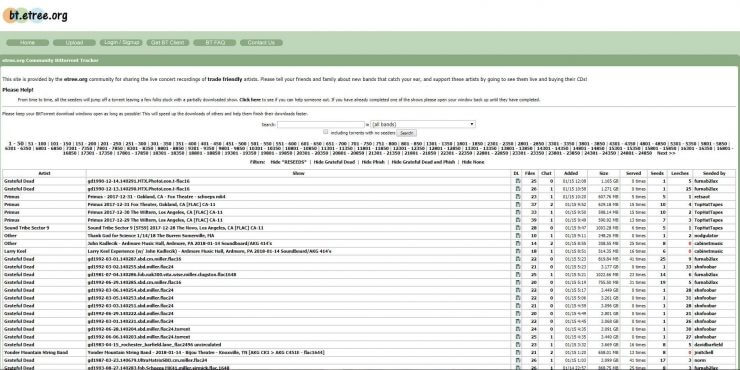Open the Sound Tribe Sector 9 artist link

pyautogui.click(x=26, y=228)
